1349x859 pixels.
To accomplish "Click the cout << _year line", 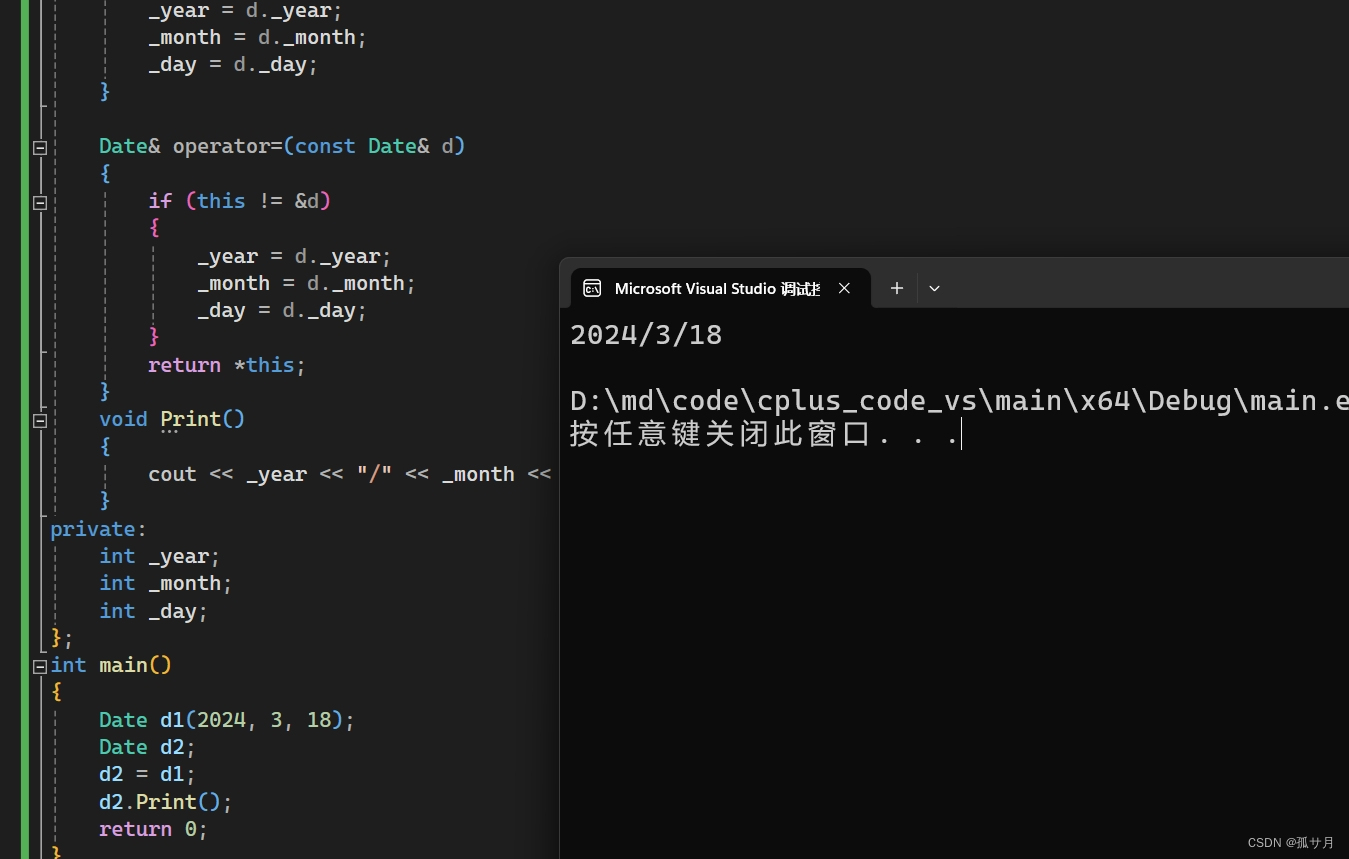I will 350,474.
